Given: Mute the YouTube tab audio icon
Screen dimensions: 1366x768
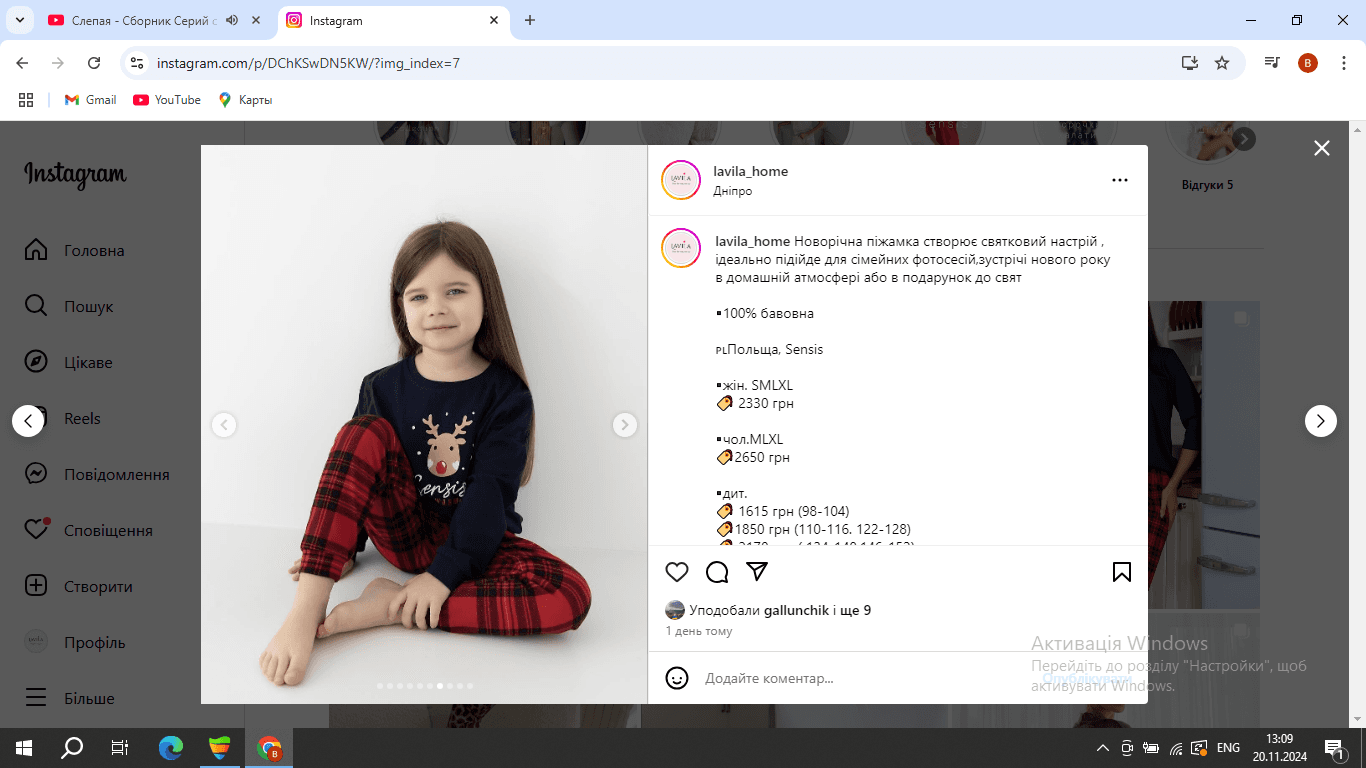Looking at the screenshot, I should coord(232,20).
